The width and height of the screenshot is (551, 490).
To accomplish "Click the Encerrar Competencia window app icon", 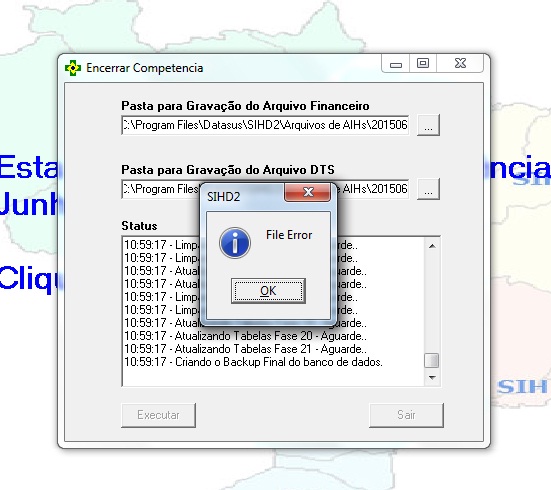I will pyautogui.click(x=73, y=68).
